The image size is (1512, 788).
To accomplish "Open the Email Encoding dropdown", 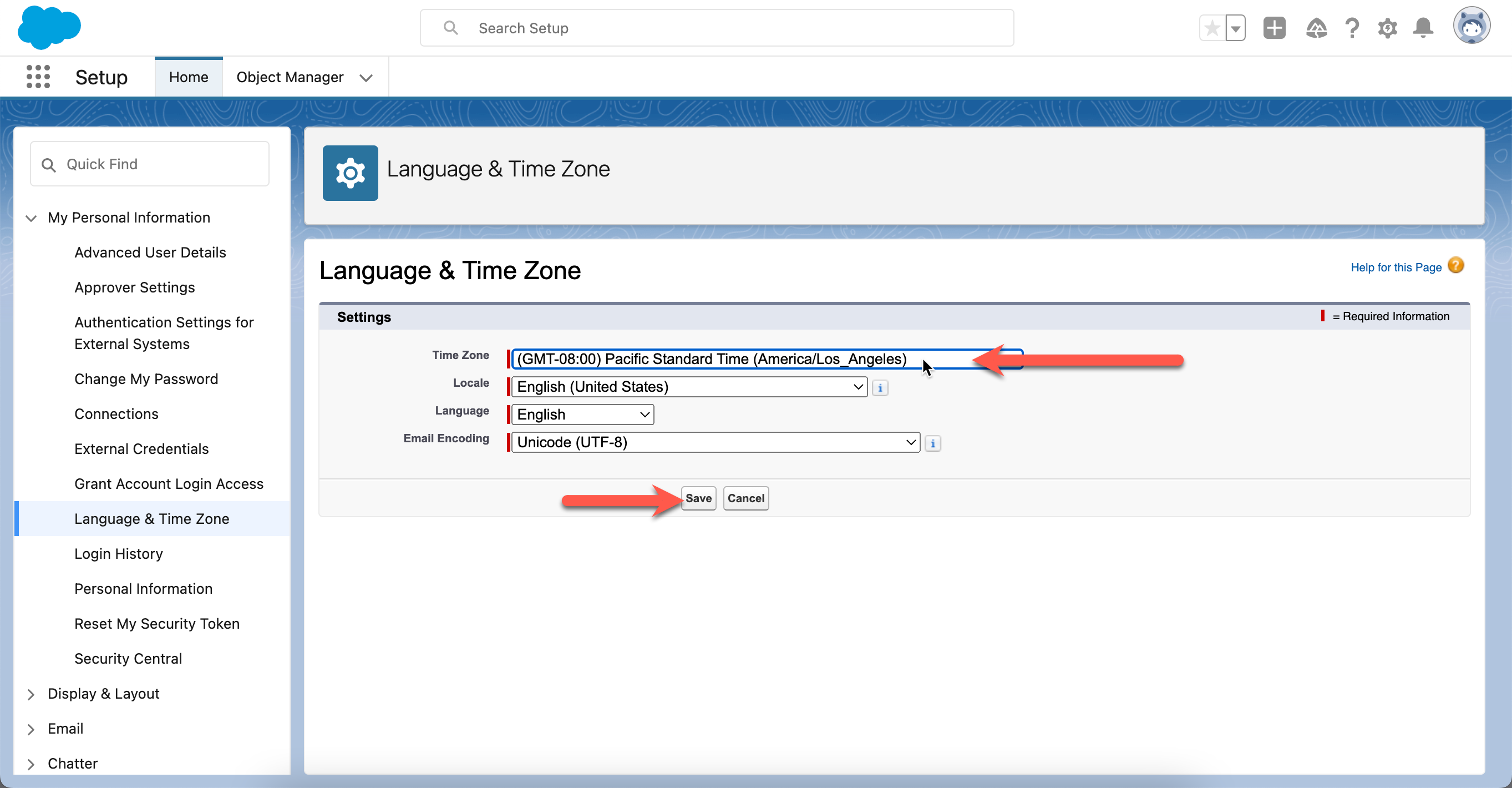I will point(715,442).
